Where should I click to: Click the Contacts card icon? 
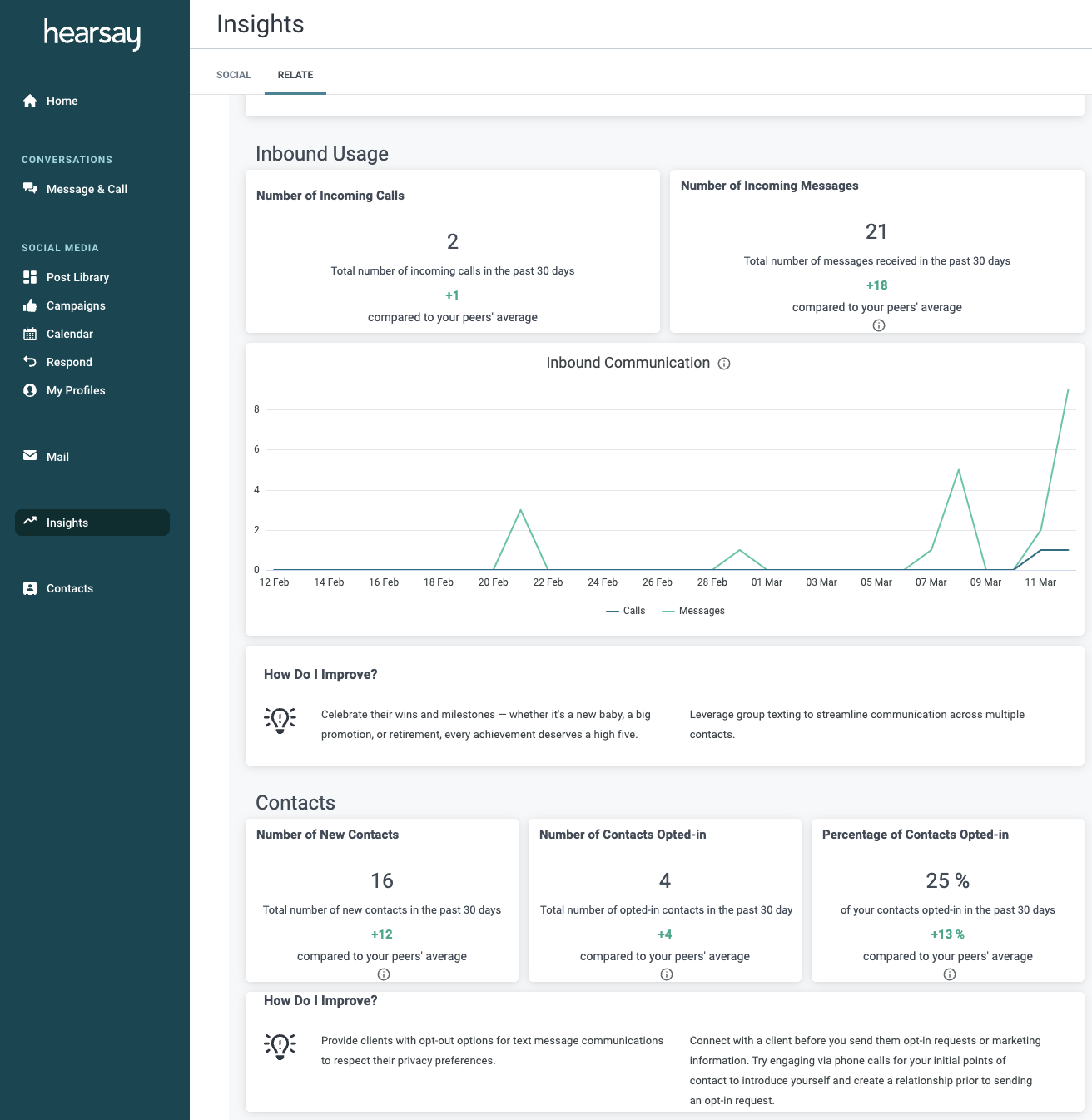click(30, 588)
